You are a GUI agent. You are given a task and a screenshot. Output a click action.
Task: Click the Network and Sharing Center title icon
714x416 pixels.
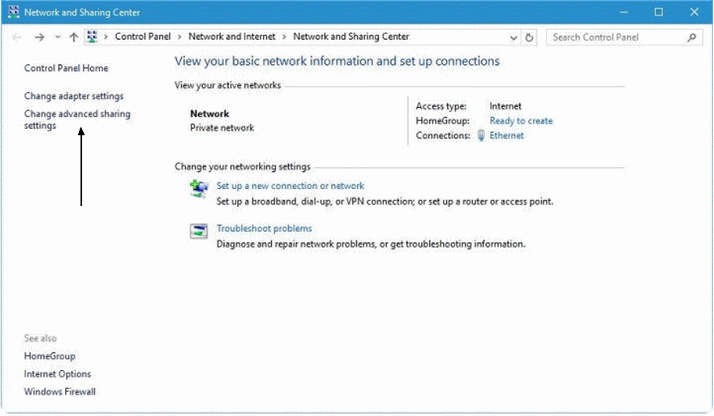(x=14, y=12)
